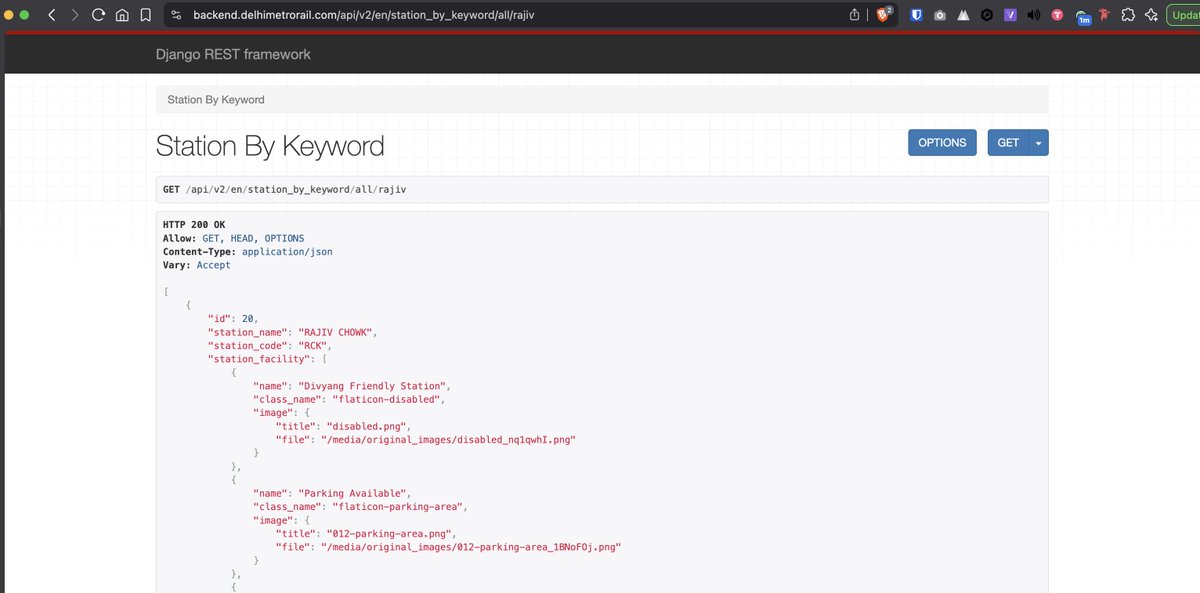Click the share icon in address bar
Viewport: 1200px width, 593px height.
pyautogui.click(x=855, y=15)
